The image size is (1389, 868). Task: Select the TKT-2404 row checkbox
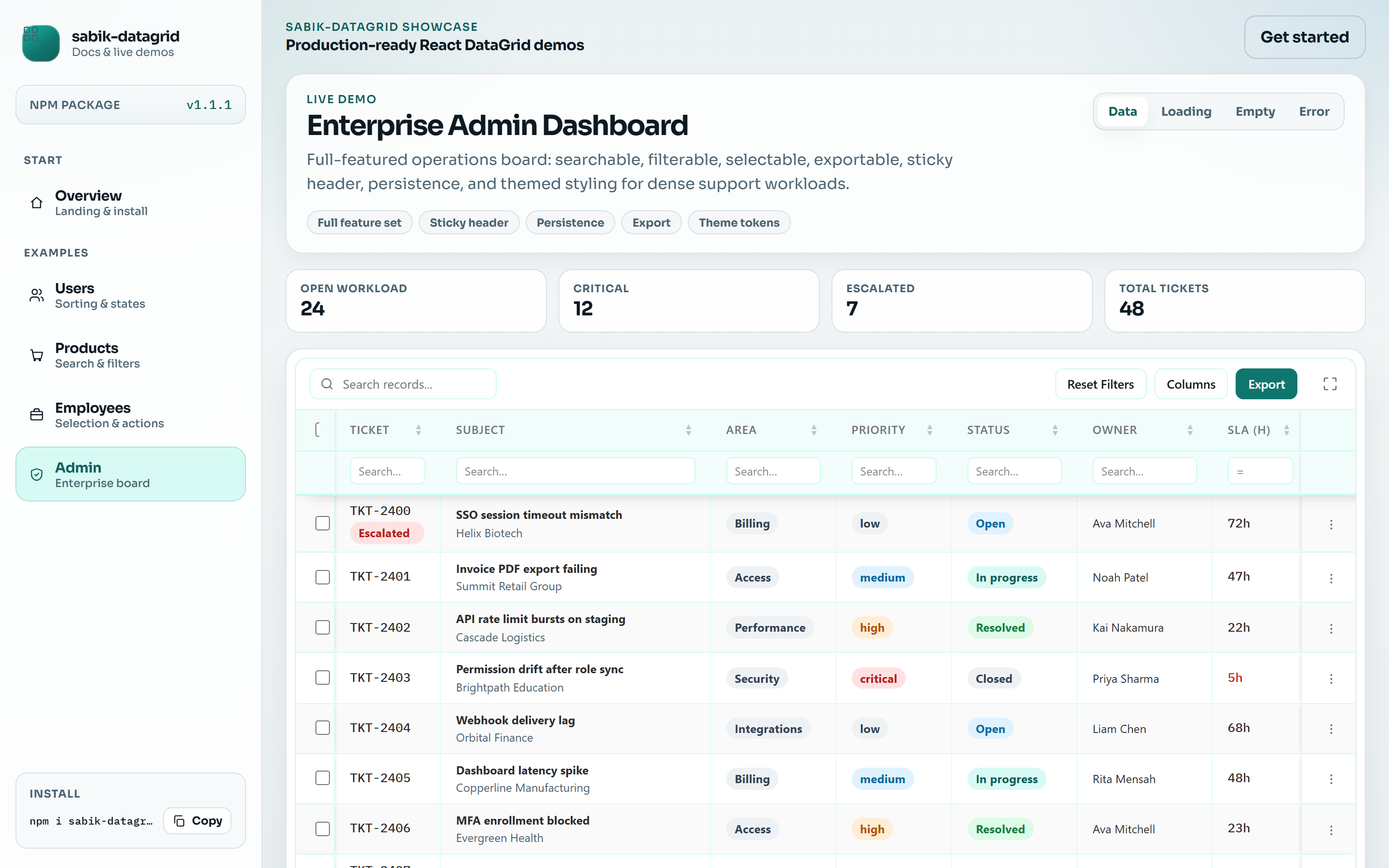click(x=323, y=728)
